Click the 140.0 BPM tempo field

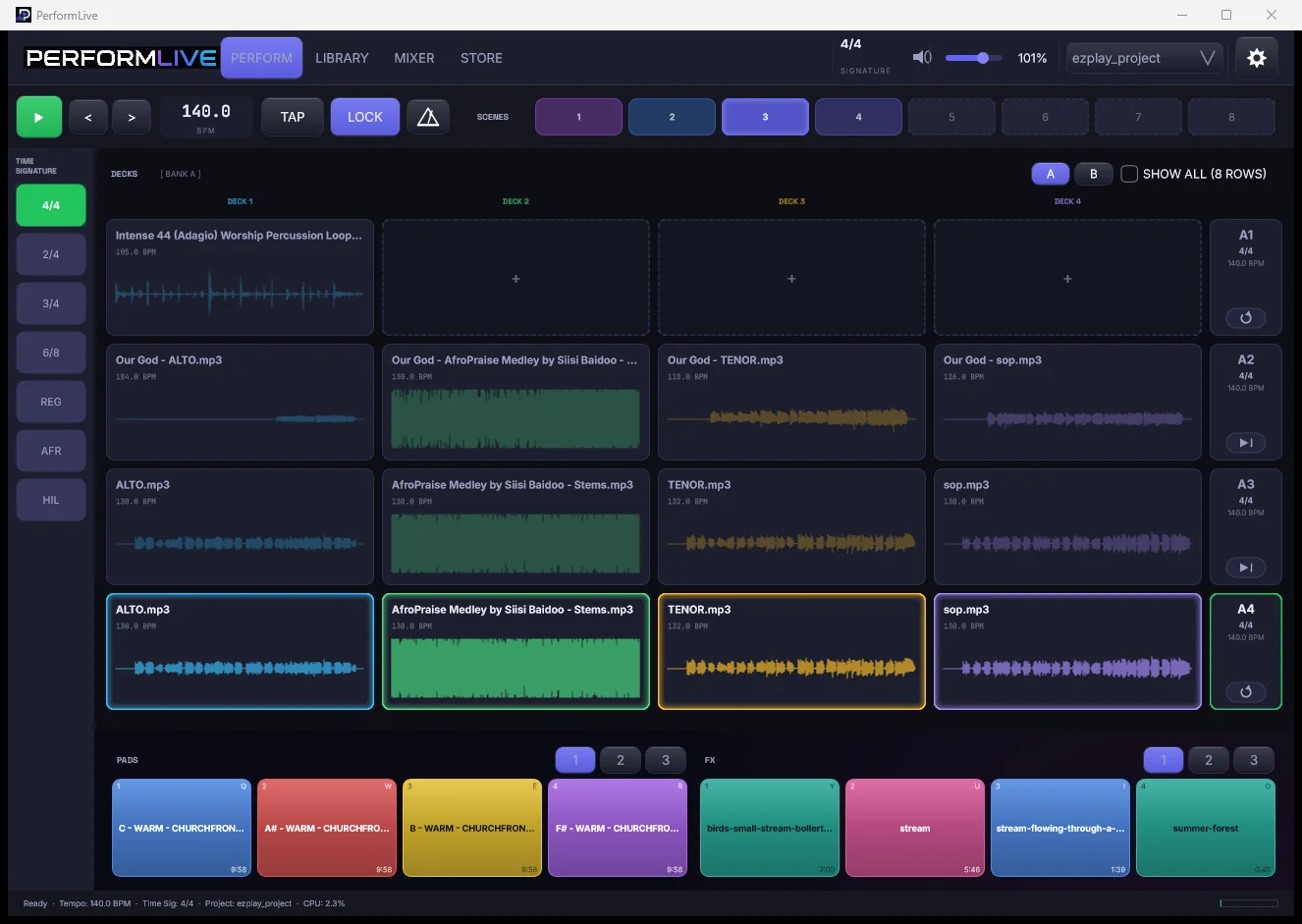[x=206, y=116]
